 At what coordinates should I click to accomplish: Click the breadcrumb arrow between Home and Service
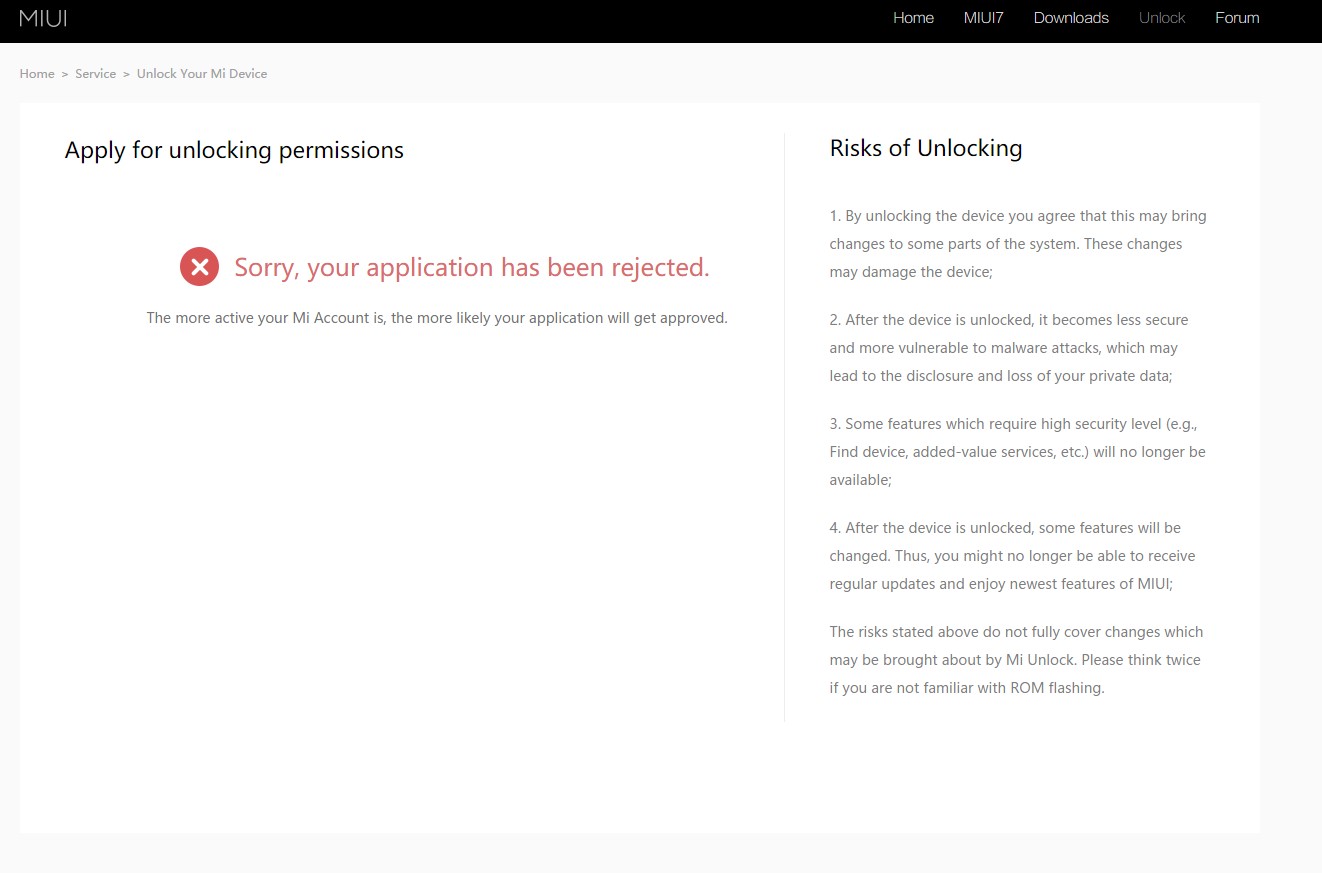click(65, 74)
